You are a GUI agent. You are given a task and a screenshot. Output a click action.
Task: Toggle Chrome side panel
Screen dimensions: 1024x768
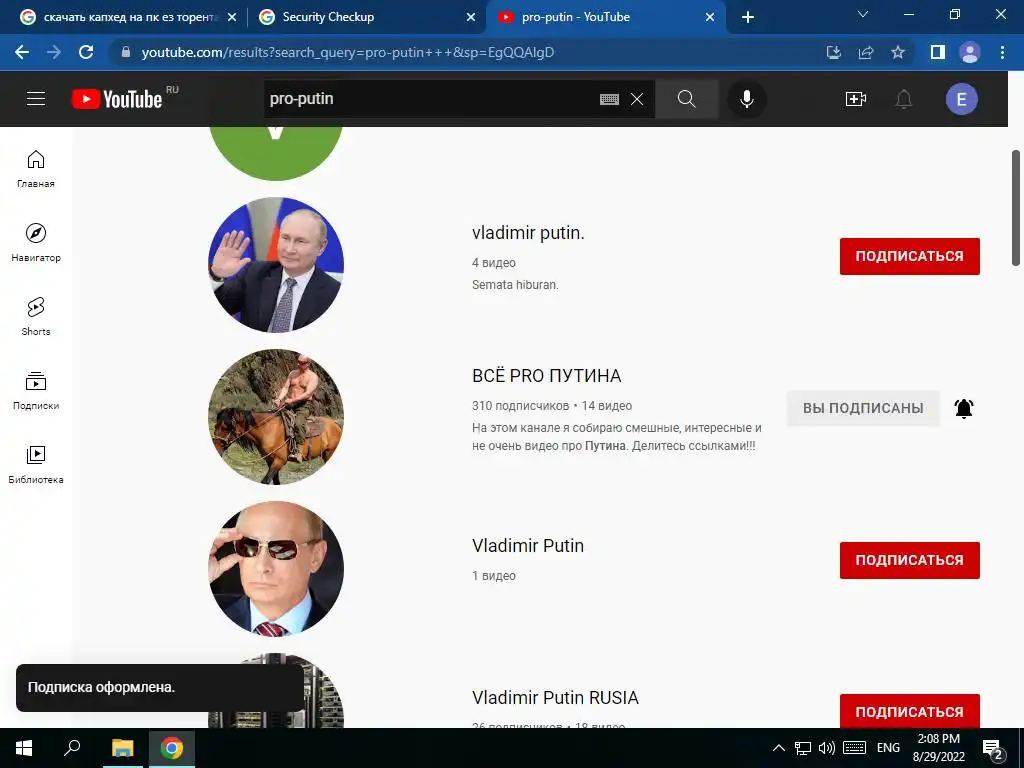pos(938,52)
